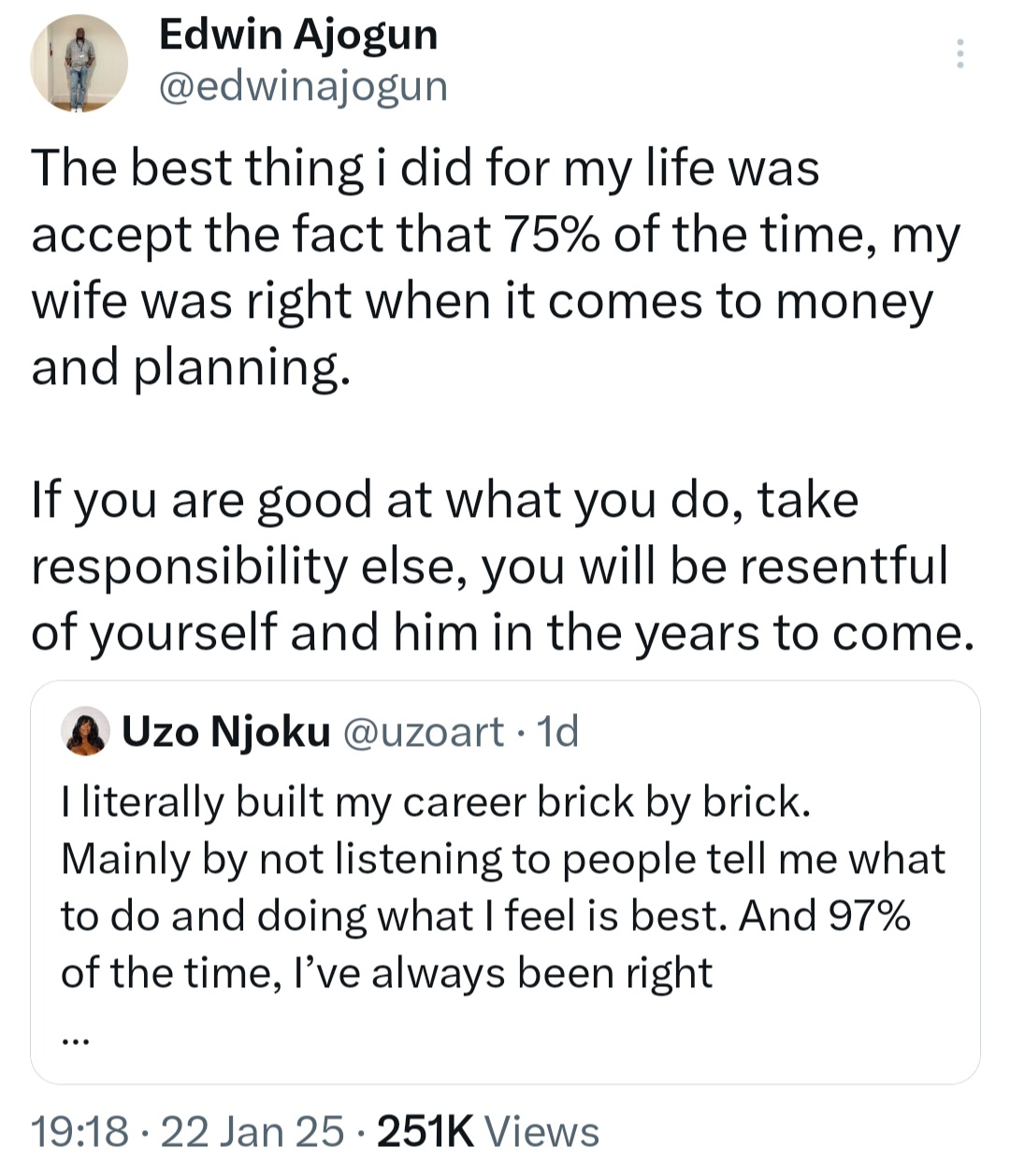Click the Edwin Ajogun display name
This screenshot has width=1010, height=1176.
[x=298, y=35]
